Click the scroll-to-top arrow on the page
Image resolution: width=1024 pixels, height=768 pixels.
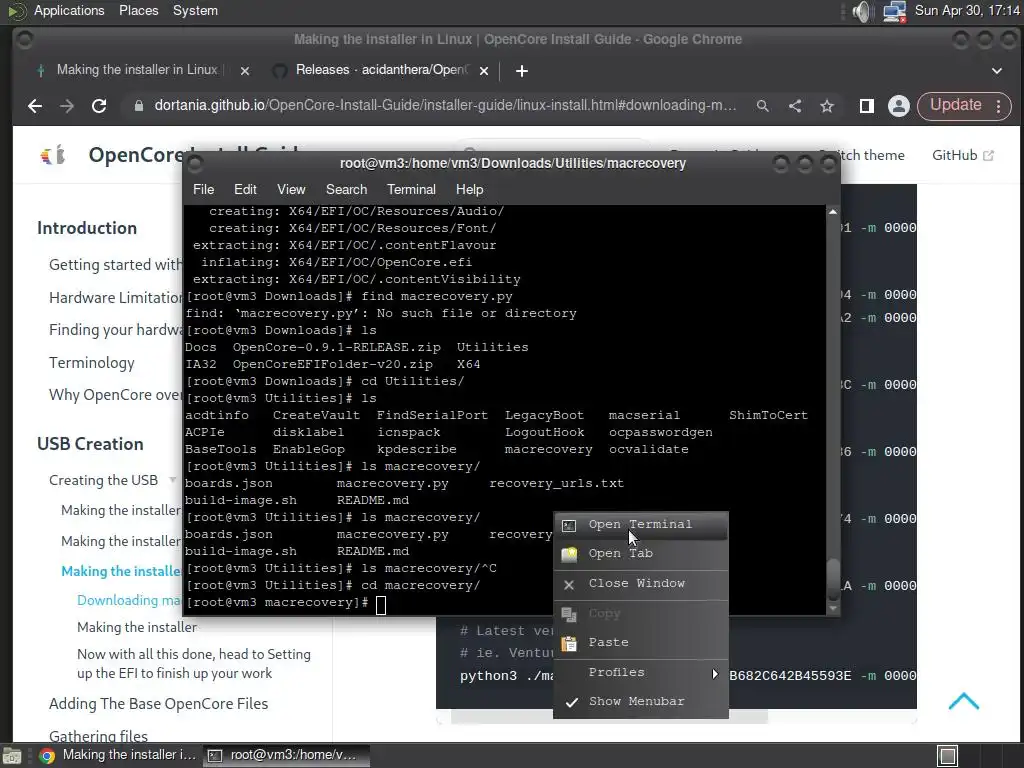(x=964, y=701)
